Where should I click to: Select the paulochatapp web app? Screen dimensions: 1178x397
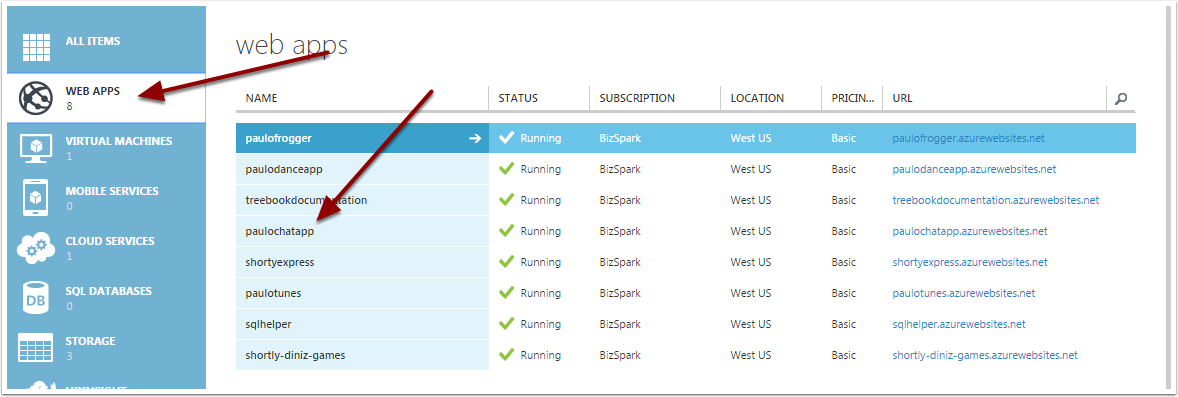(x=279, y=232)
